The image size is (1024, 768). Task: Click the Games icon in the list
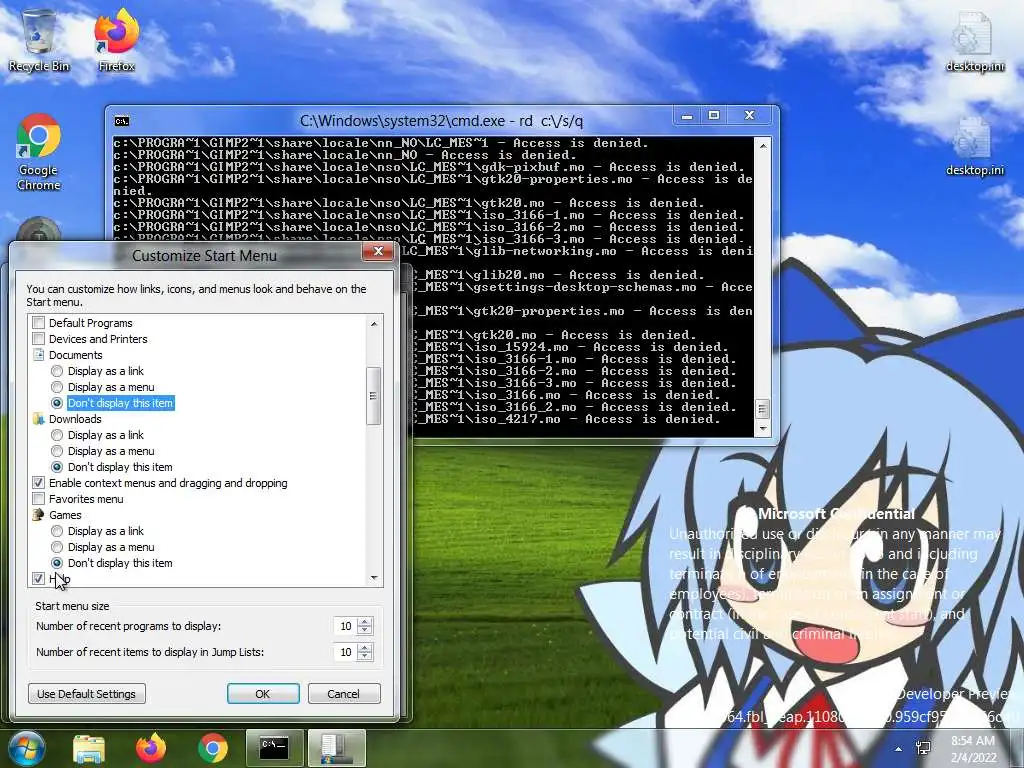click(39, 515)
